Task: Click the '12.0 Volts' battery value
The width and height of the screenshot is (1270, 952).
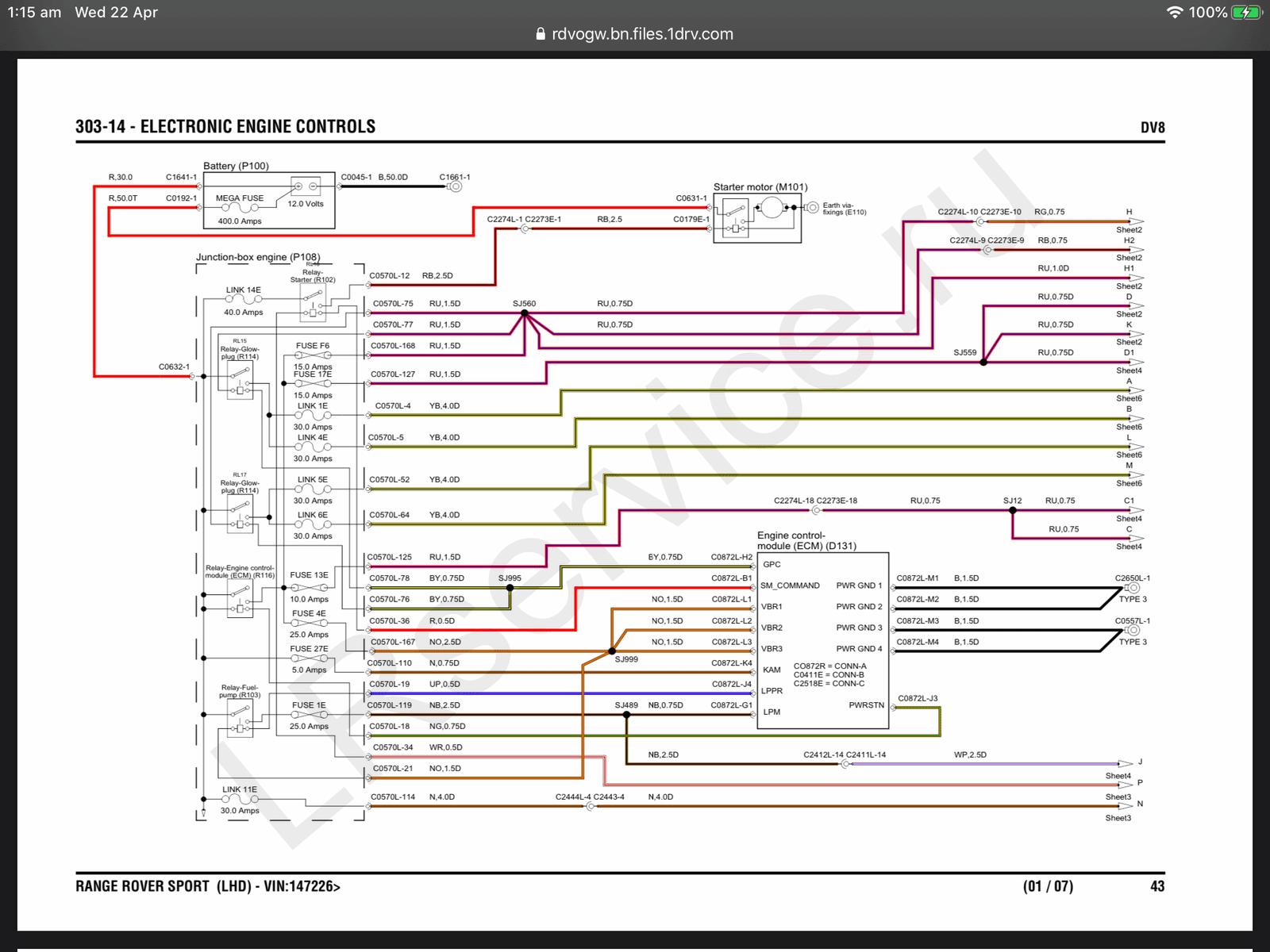Action: [x=306, y=204]
